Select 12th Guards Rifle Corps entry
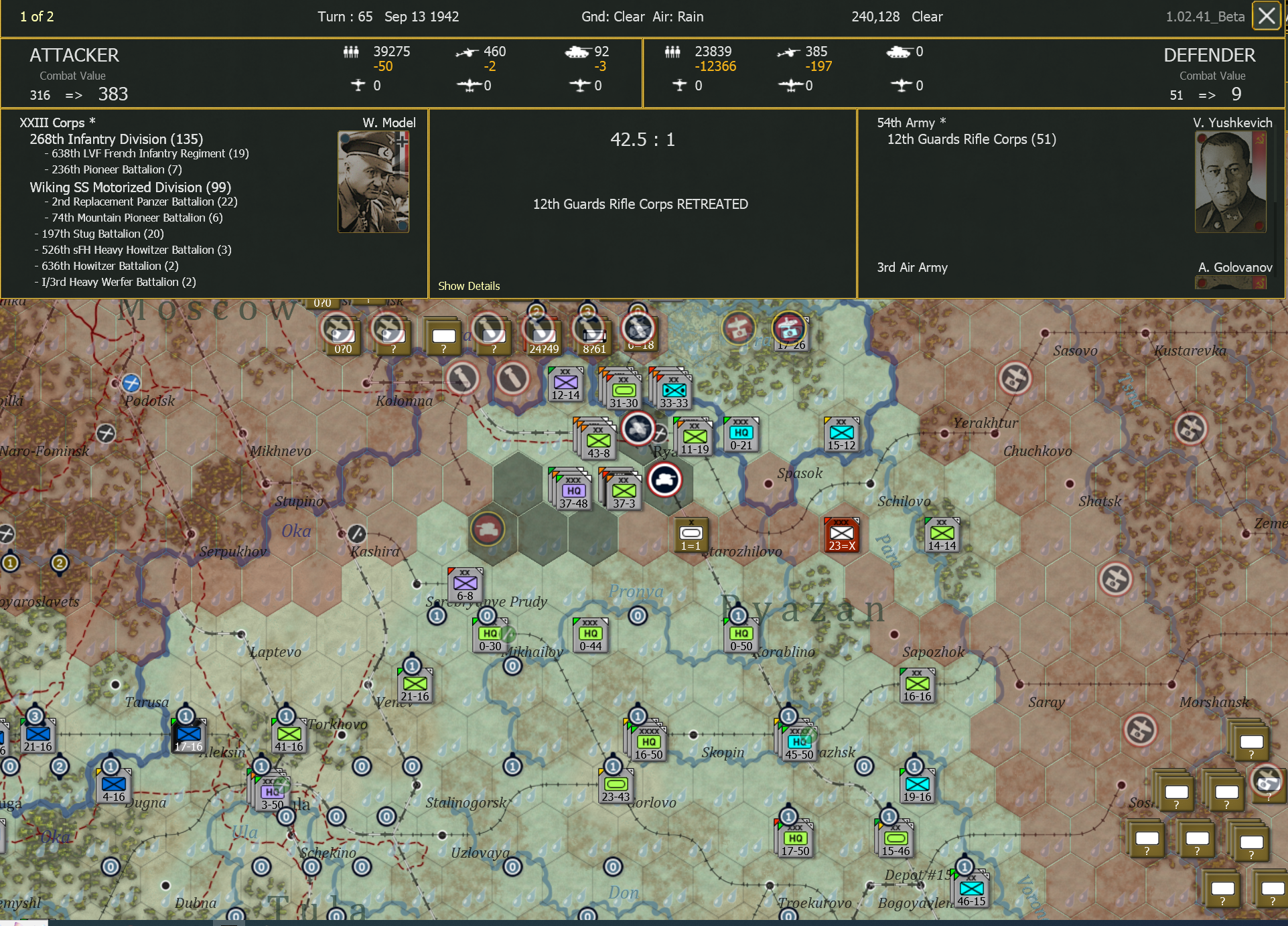Viewport: 1288px width, 926px height. click(971, 139)
